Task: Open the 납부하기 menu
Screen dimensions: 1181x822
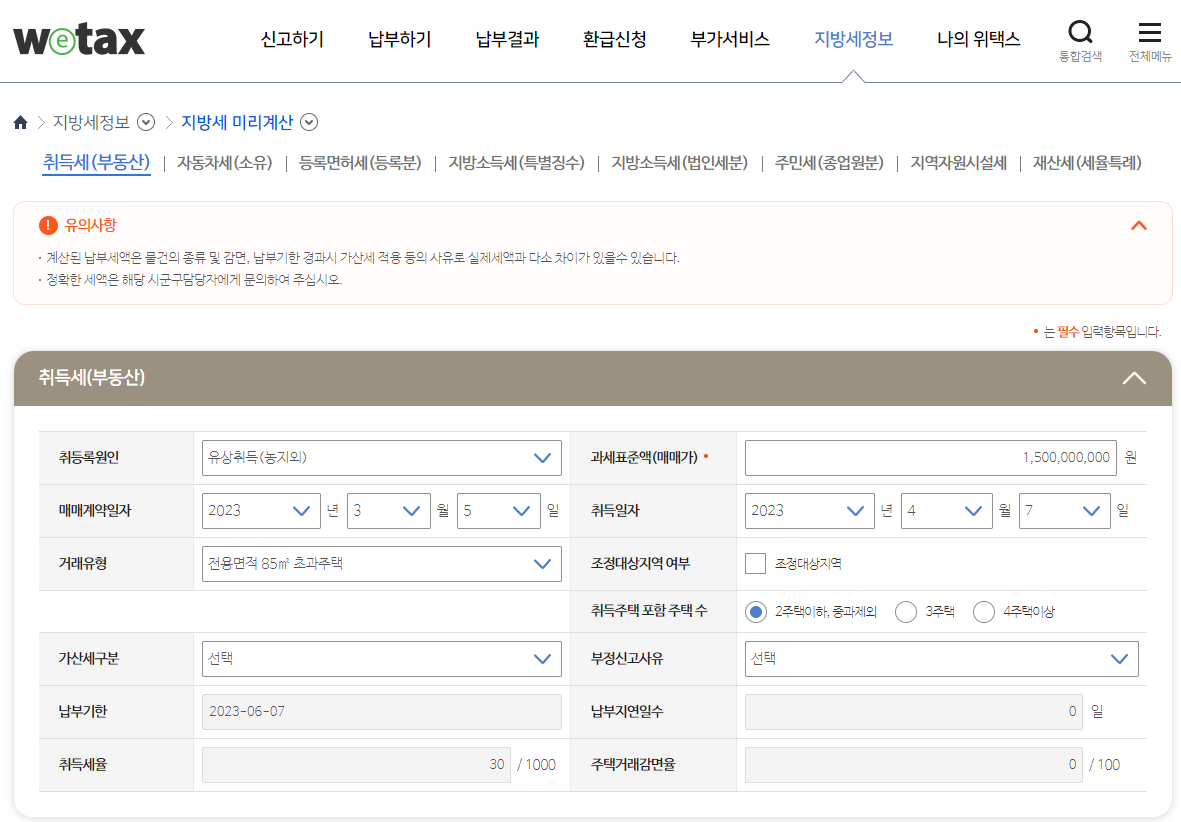Action: pos(399,39)
